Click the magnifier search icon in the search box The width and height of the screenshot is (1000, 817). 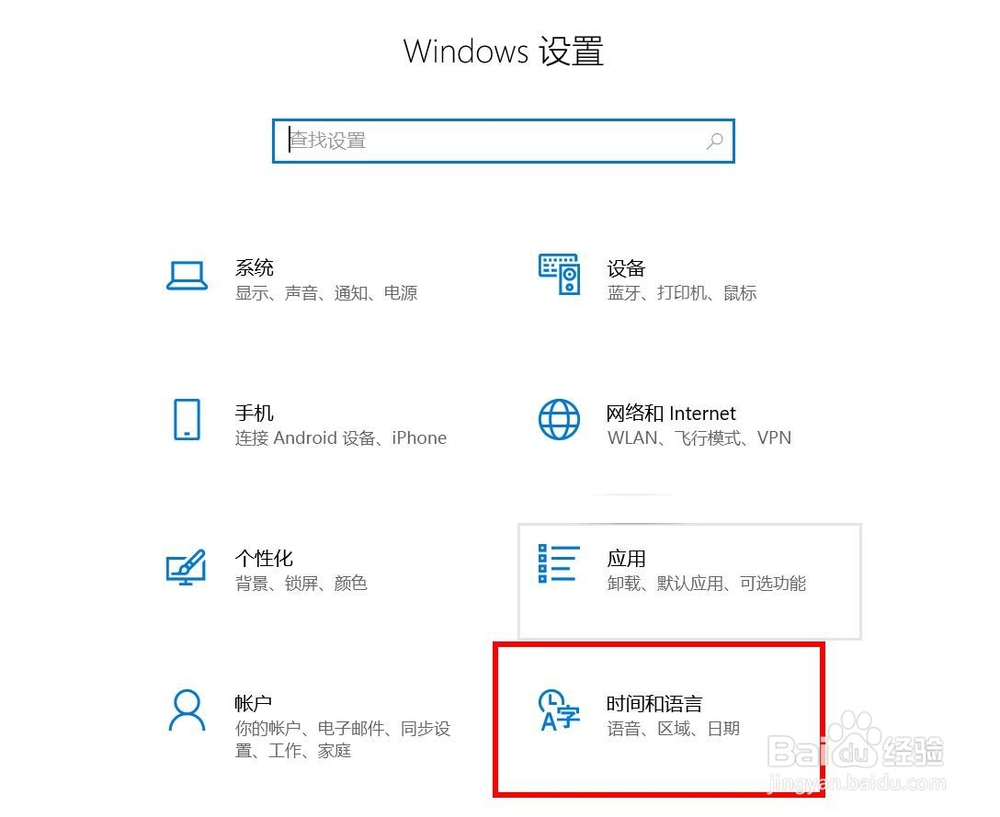pos(715,141)
